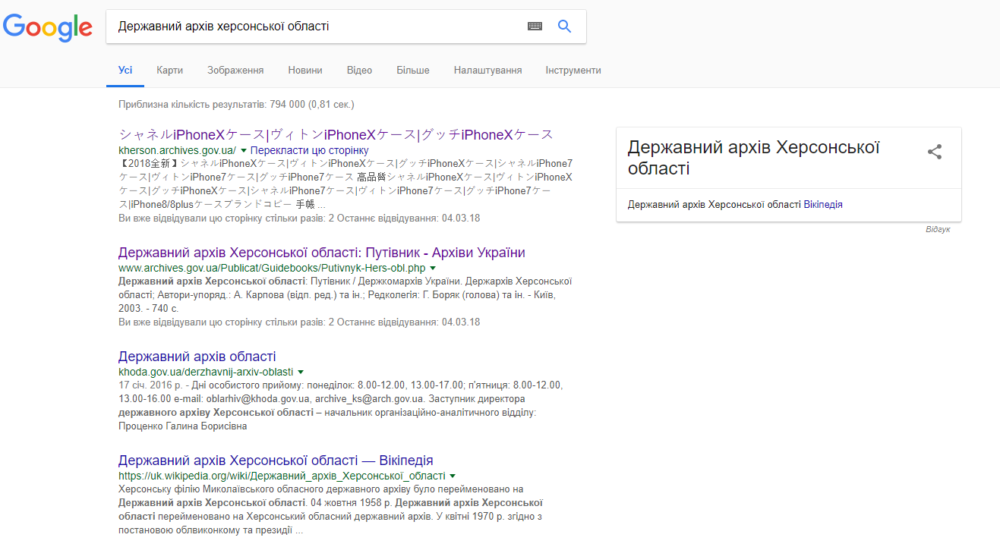The width and height of the screenshot is (1000, 547).
Task: Switch to the Карти tab
Action: [x=170, y=70]
